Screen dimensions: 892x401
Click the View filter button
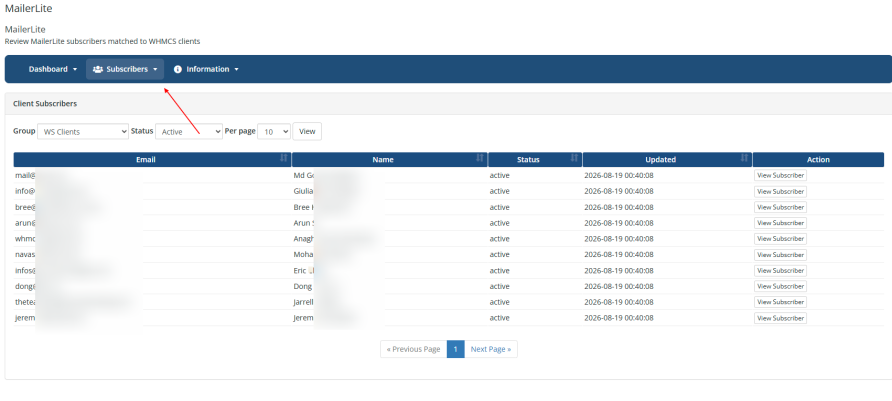307,131
